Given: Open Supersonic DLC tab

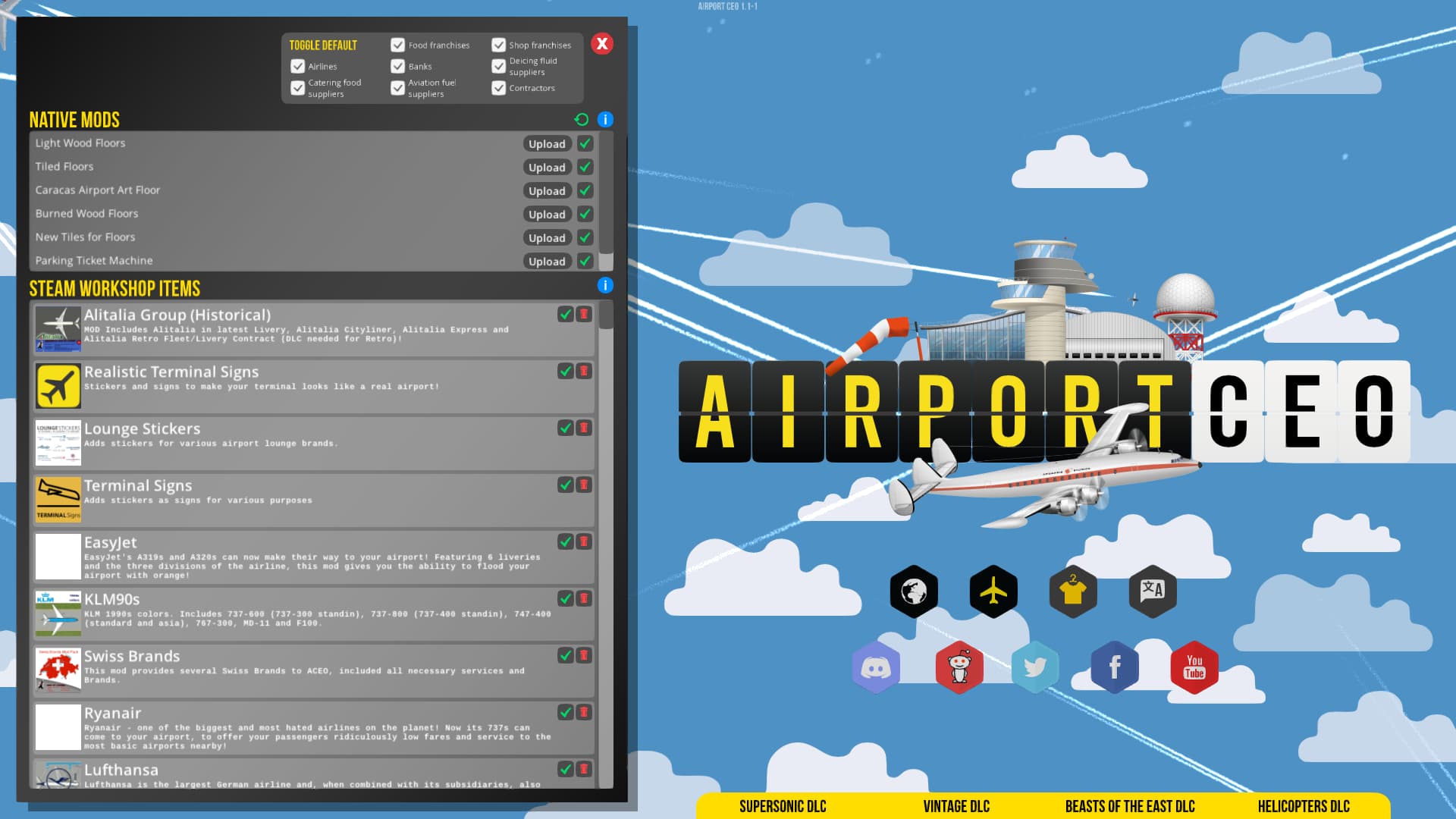Looking at the screenshot, I should (x=783, y=806).
